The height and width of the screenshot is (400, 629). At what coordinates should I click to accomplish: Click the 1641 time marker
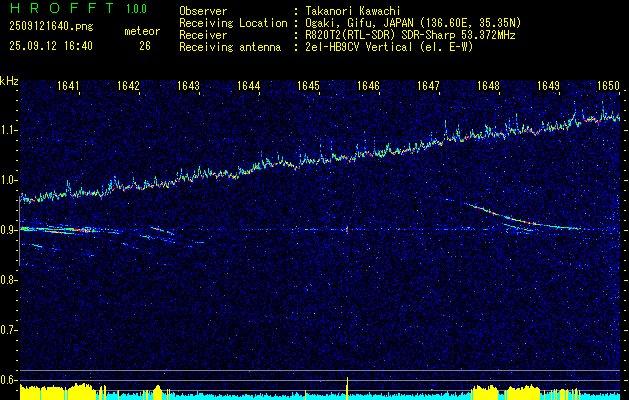[x=69, y=87]
